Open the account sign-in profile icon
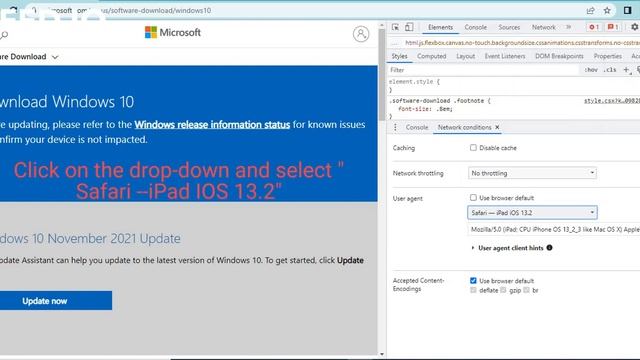This screenshot has height=360, width=640. coord(361,34)
